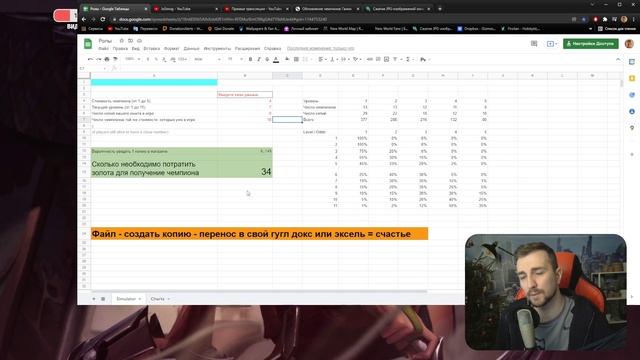Open the Google Sheets home icon
Screen dimensions: 640x360
point(88,44)
